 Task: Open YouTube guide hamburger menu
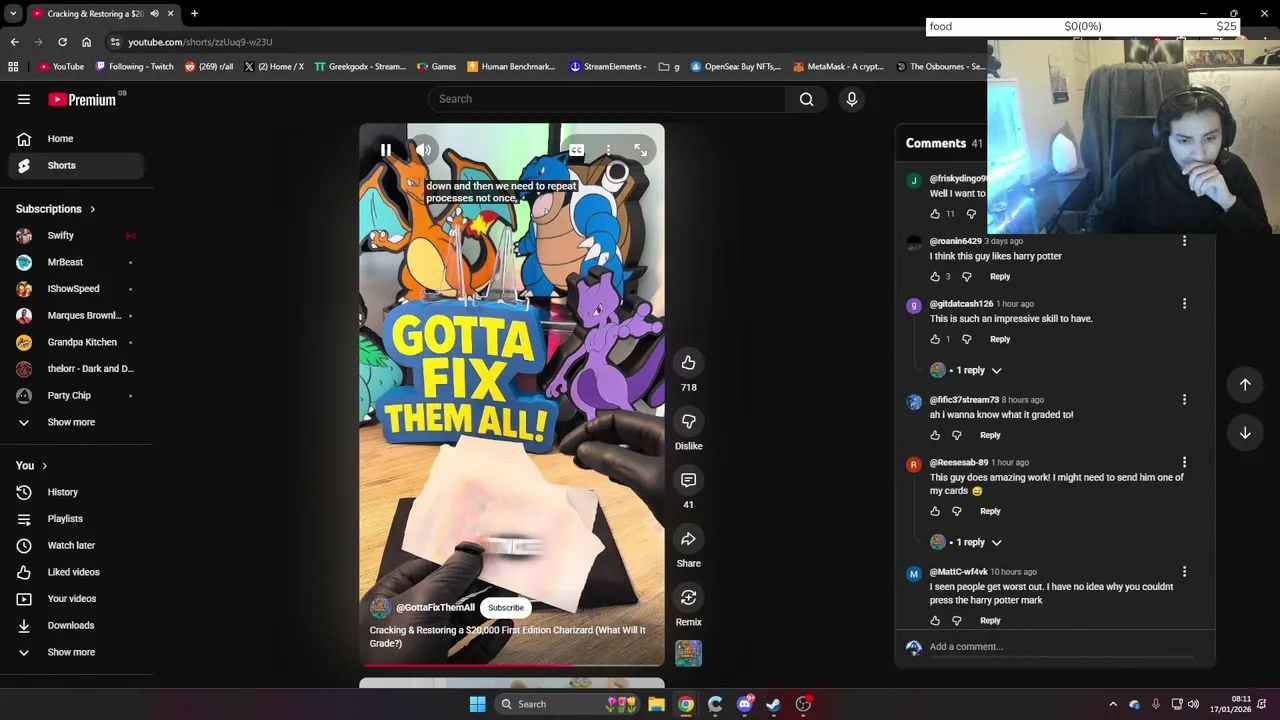point(24,99)
